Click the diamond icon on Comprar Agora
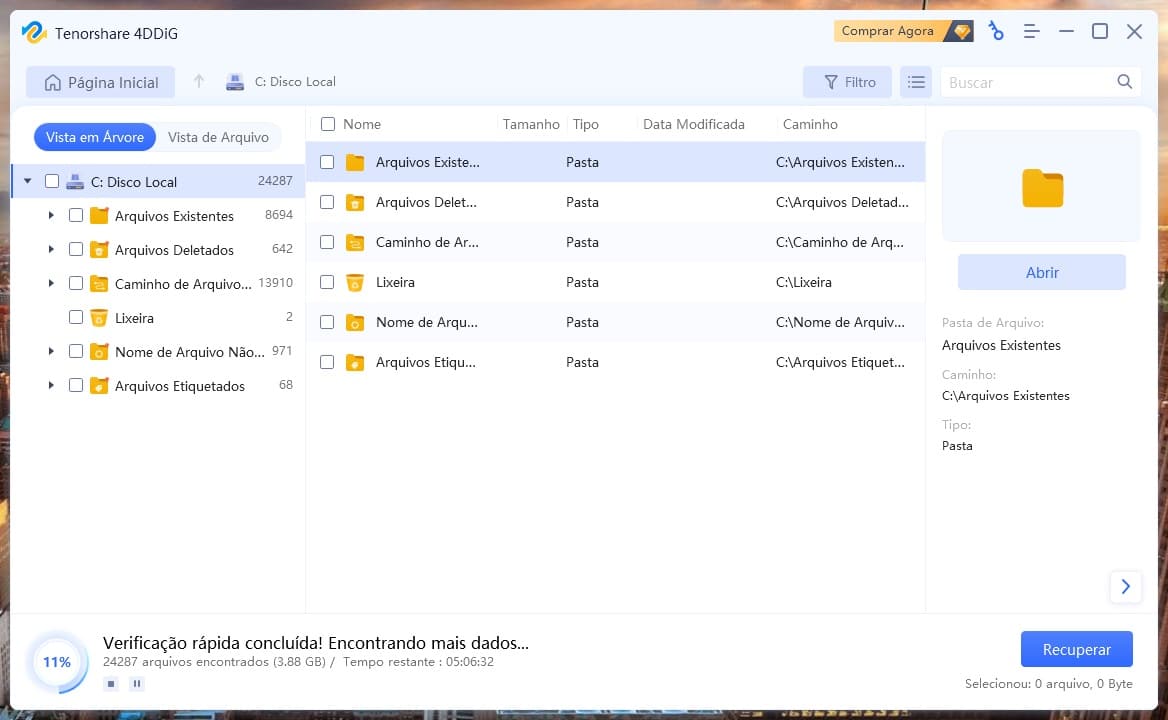 962,31
